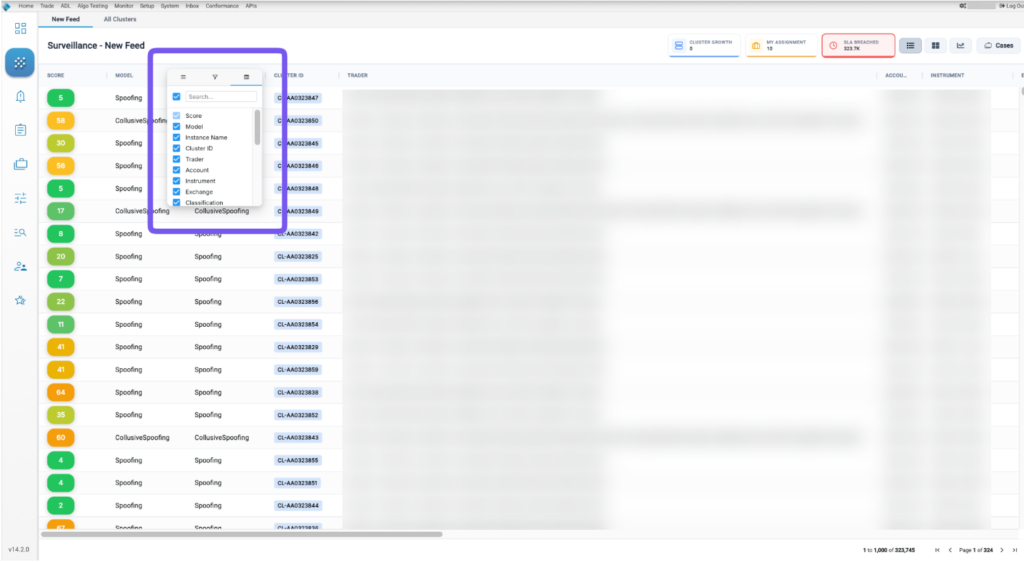
Task: Open the Home menu
Action: [26, 6]
